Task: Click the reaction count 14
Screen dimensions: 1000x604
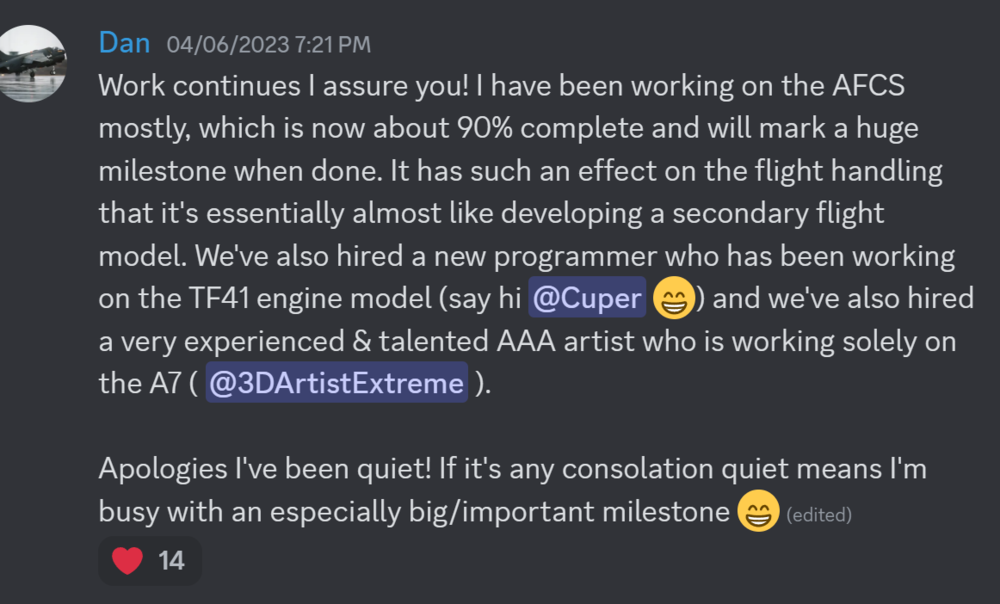Action: click(x=172, y=561)
